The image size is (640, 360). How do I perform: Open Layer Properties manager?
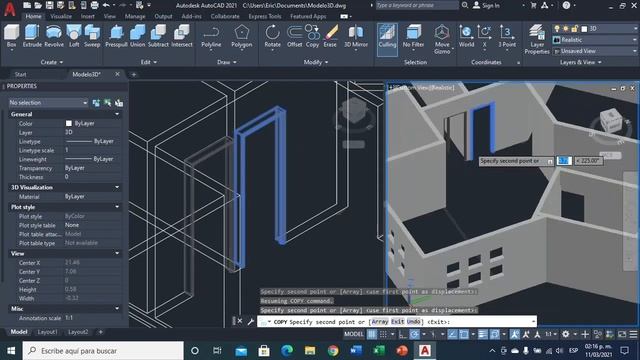(537, 39)
